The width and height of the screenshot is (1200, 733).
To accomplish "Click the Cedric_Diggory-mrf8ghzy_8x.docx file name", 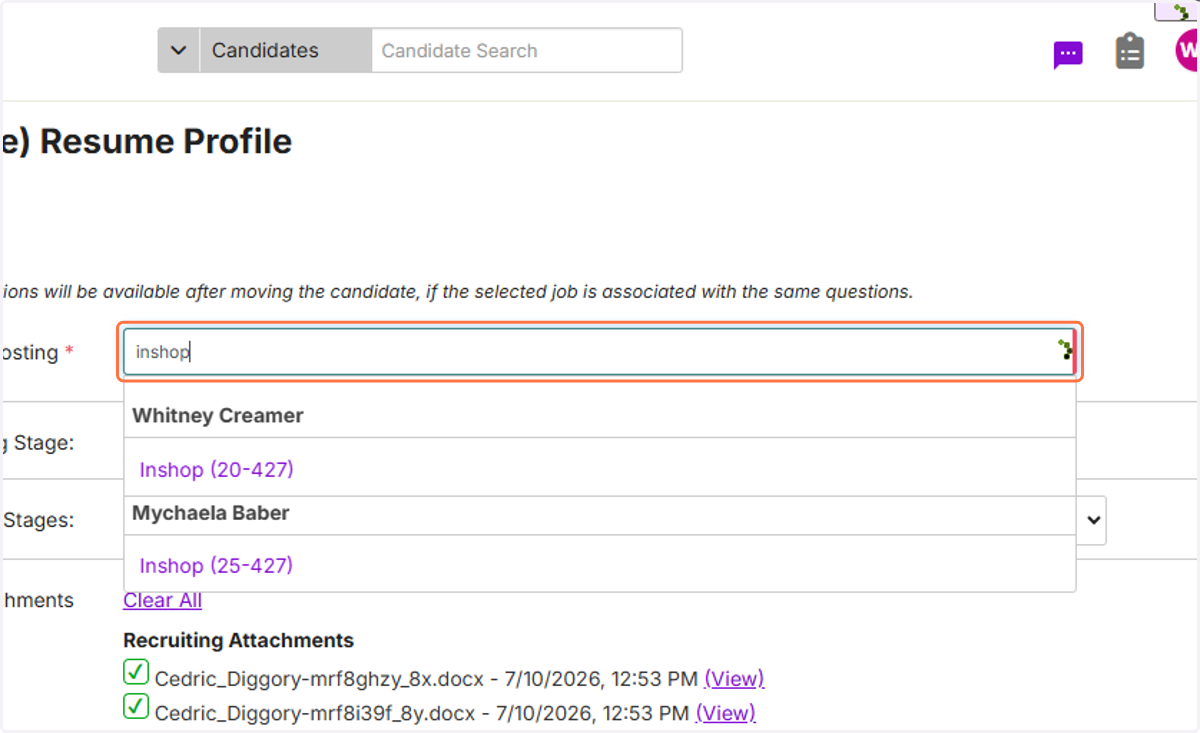I will [317, 679].
